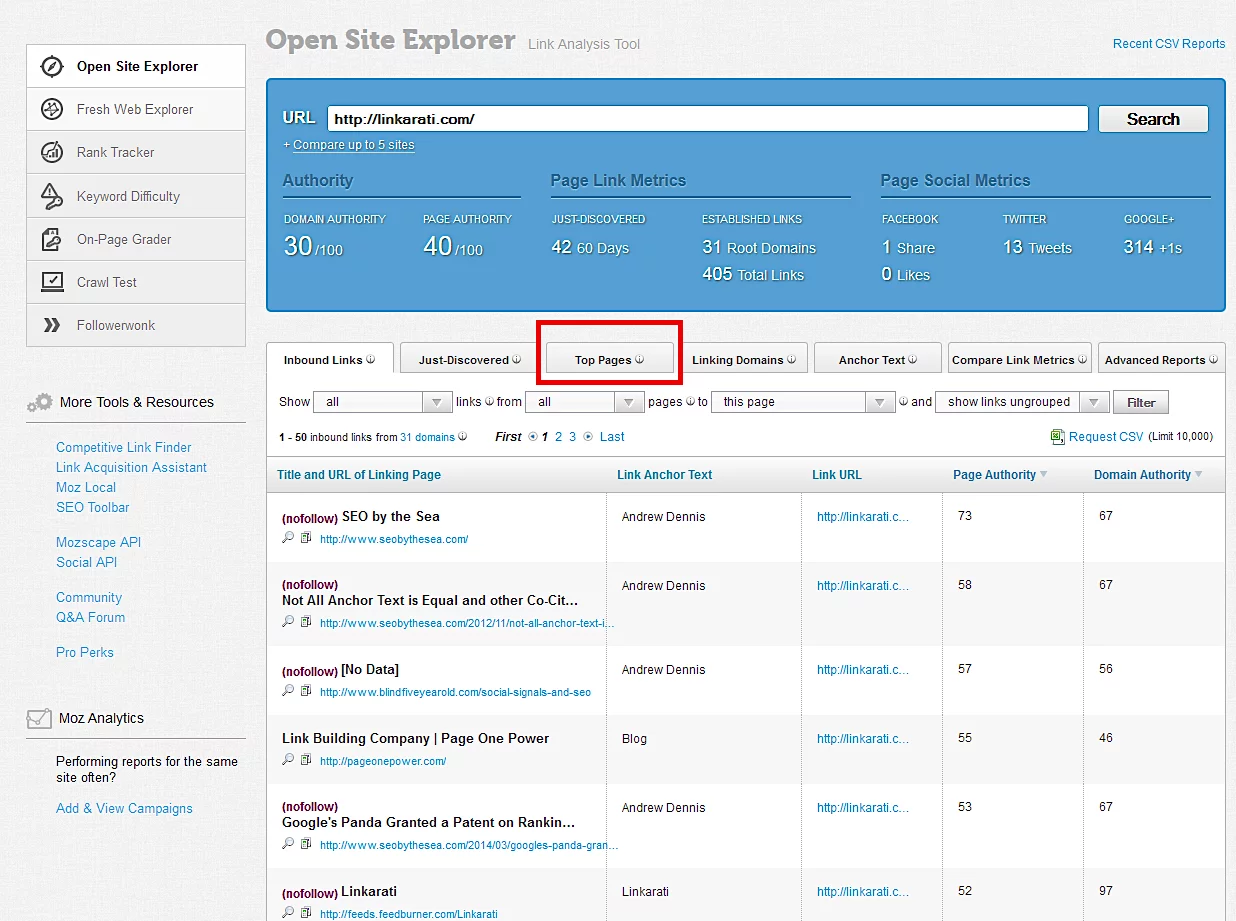Image resolution: width=1236 pixels, height=921 pixels.
Task: Click the gear icon beside More Tools & Resources
Action: 39,403
